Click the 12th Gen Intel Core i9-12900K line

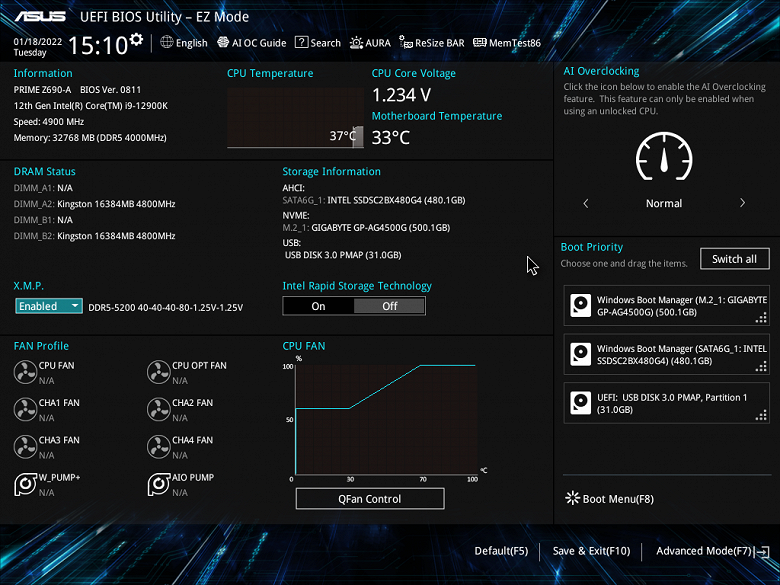[x=91, y=106]
